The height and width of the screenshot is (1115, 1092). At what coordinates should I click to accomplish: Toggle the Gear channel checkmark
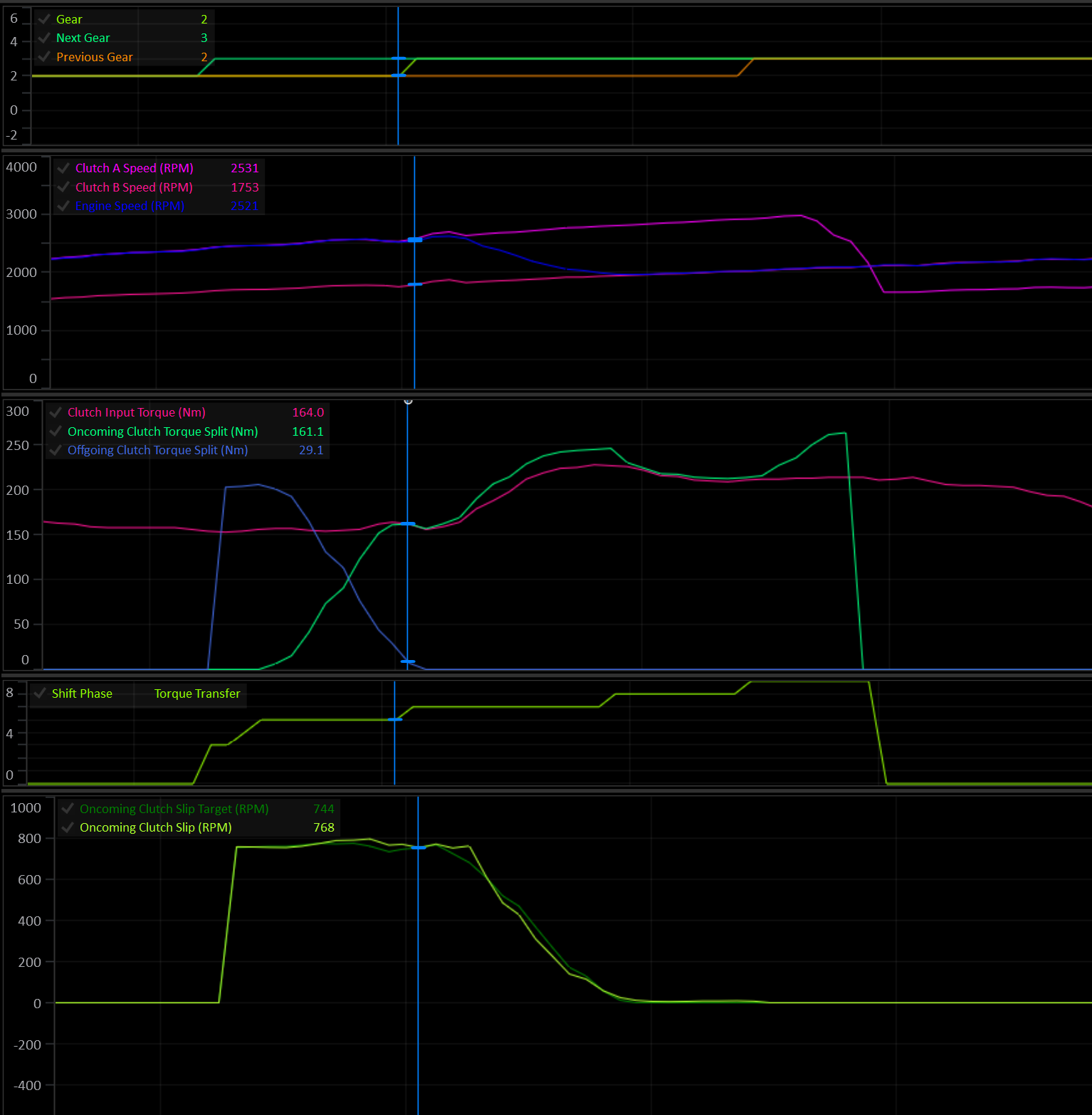(x=44, y=19)
